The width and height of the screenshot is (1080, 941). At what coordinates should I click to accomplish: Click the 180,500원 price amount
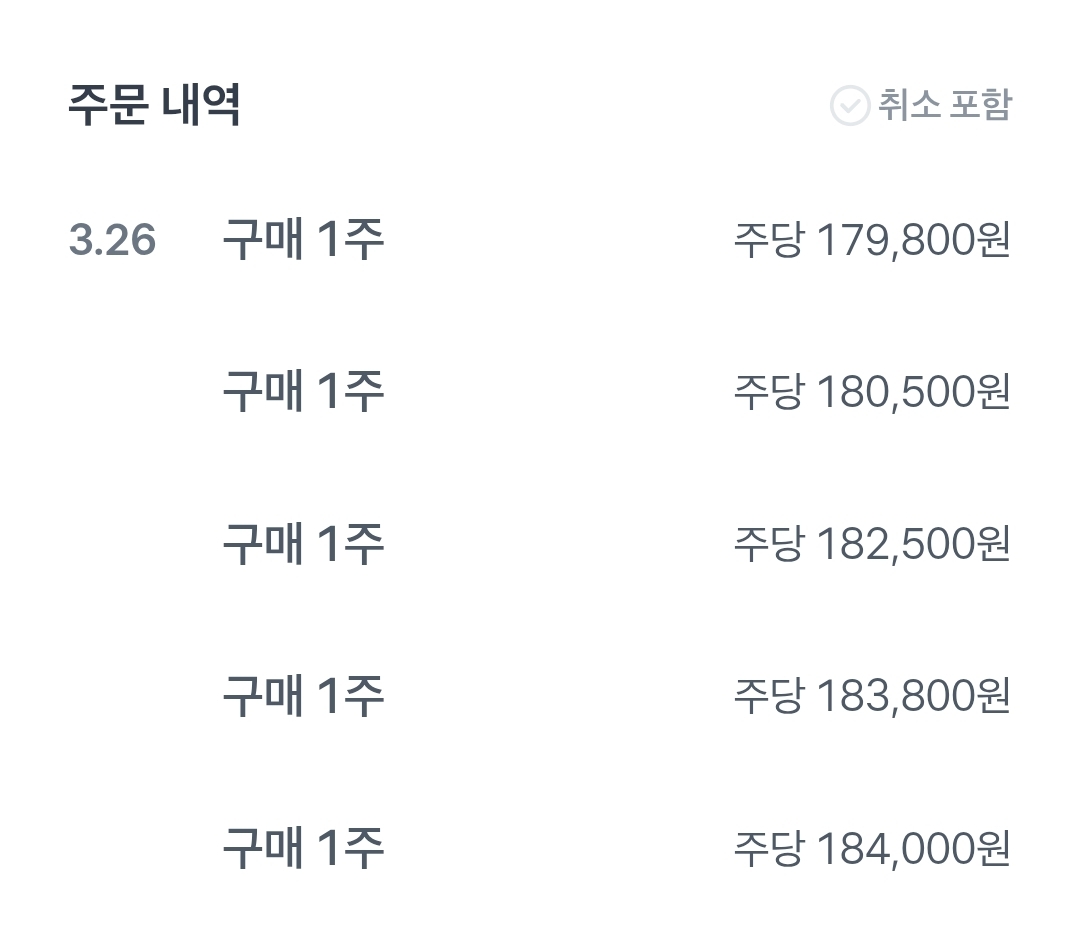913,392
